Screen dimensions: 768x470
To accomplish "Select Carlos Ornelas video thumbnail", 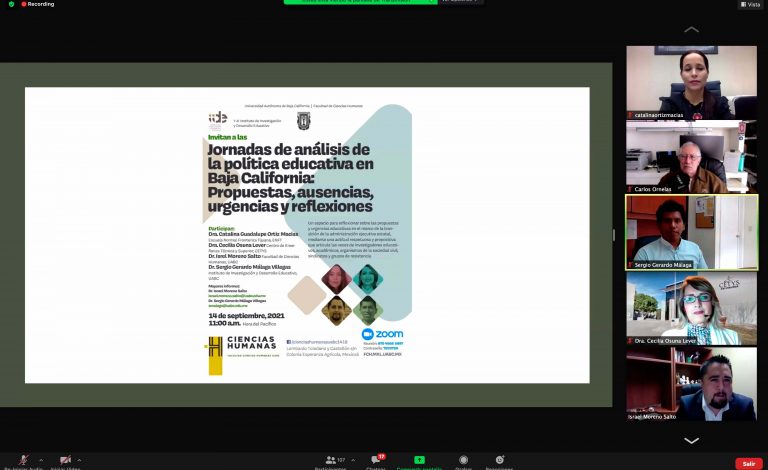I will (x=691, y=156).
